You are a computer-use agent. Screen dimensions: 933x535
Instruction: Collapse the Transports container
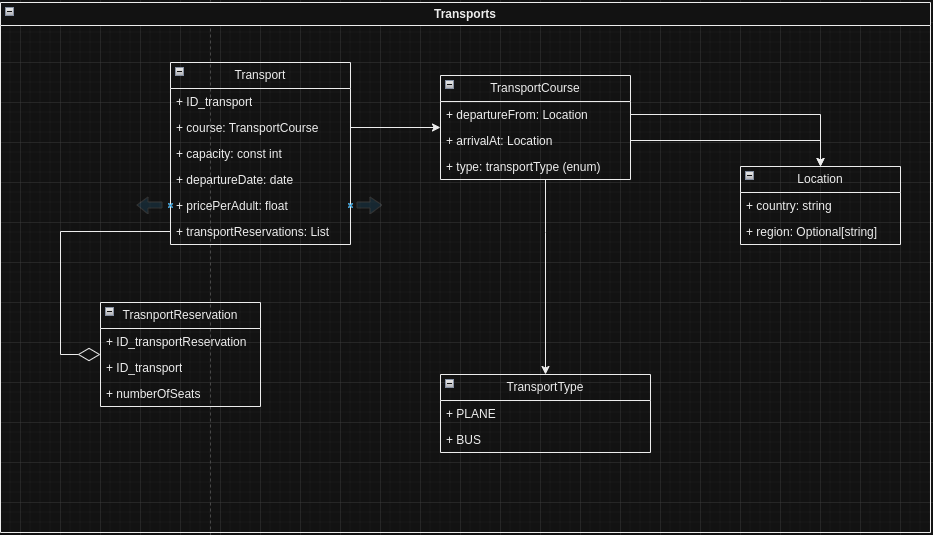[10, 11]
